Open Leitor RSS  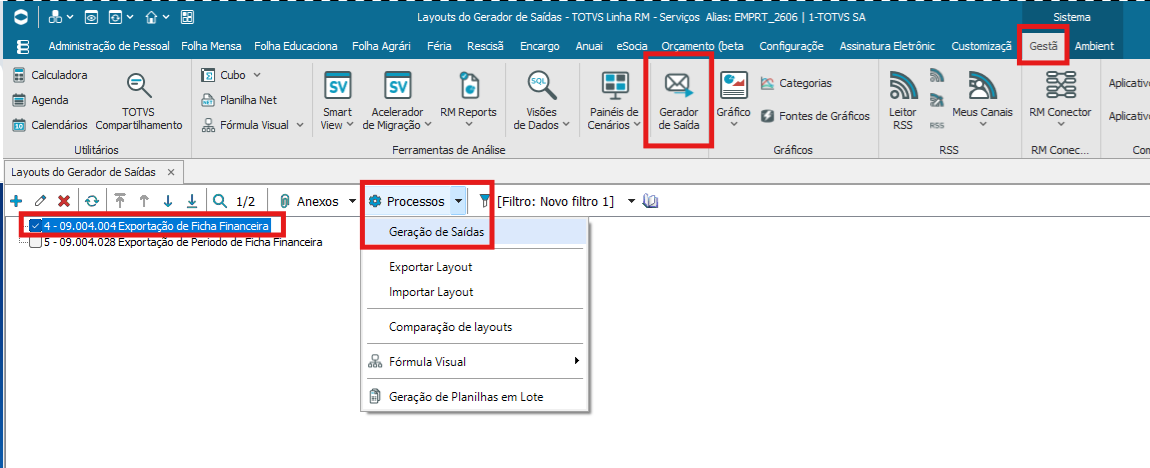903,101
